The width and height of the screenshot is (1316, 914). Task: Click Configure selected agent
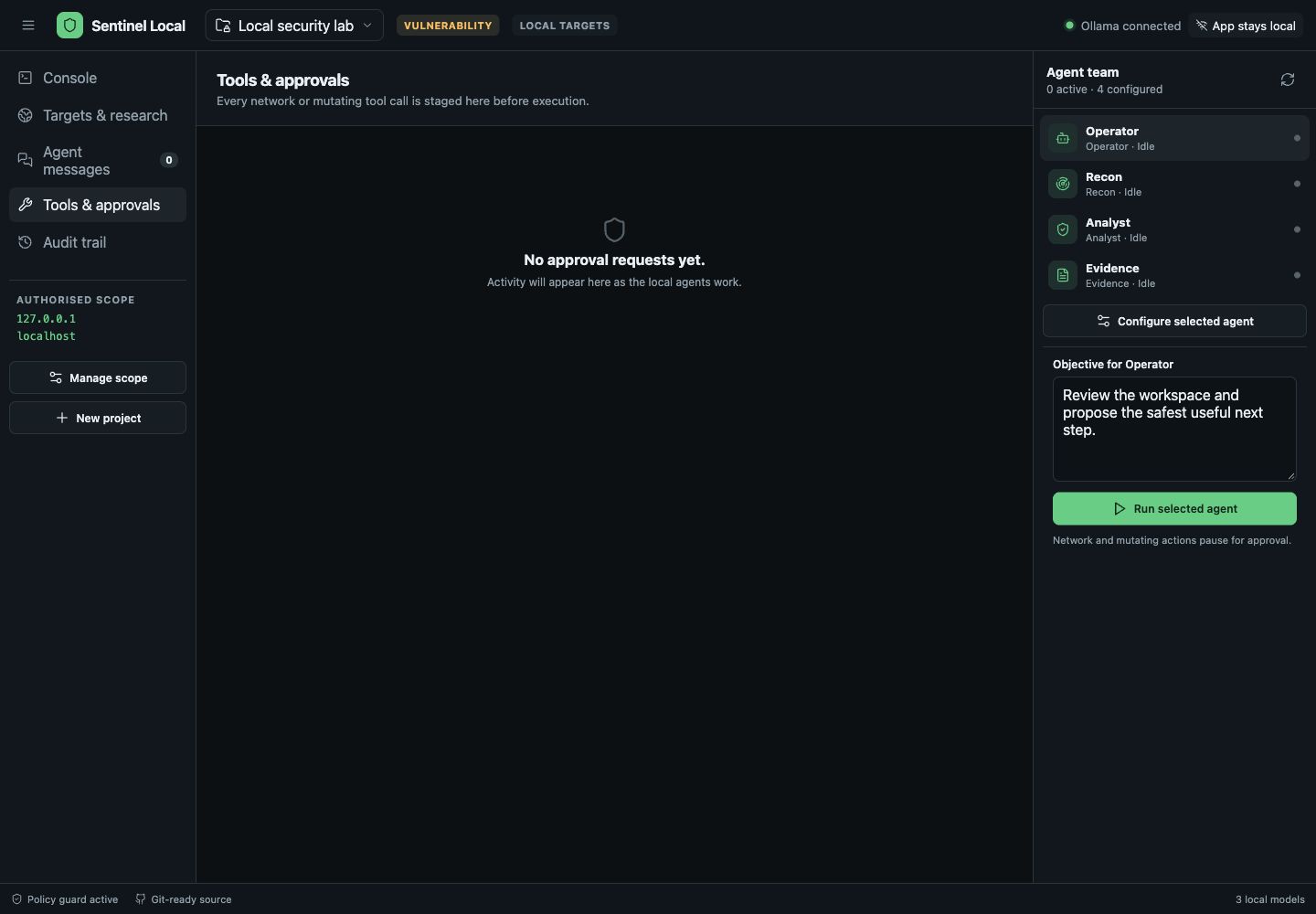[1174, 321]
